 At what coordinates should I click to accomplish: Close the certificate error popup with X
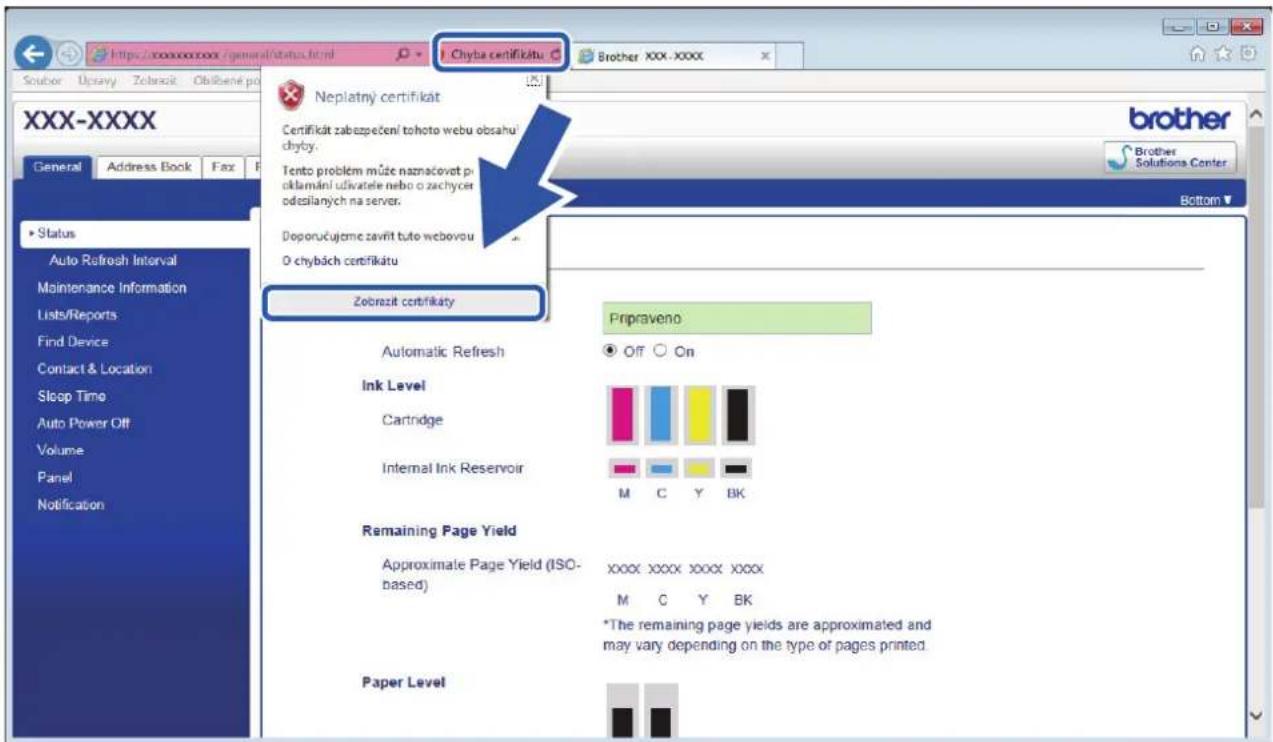pyautogui.click(x=535, y=80)
